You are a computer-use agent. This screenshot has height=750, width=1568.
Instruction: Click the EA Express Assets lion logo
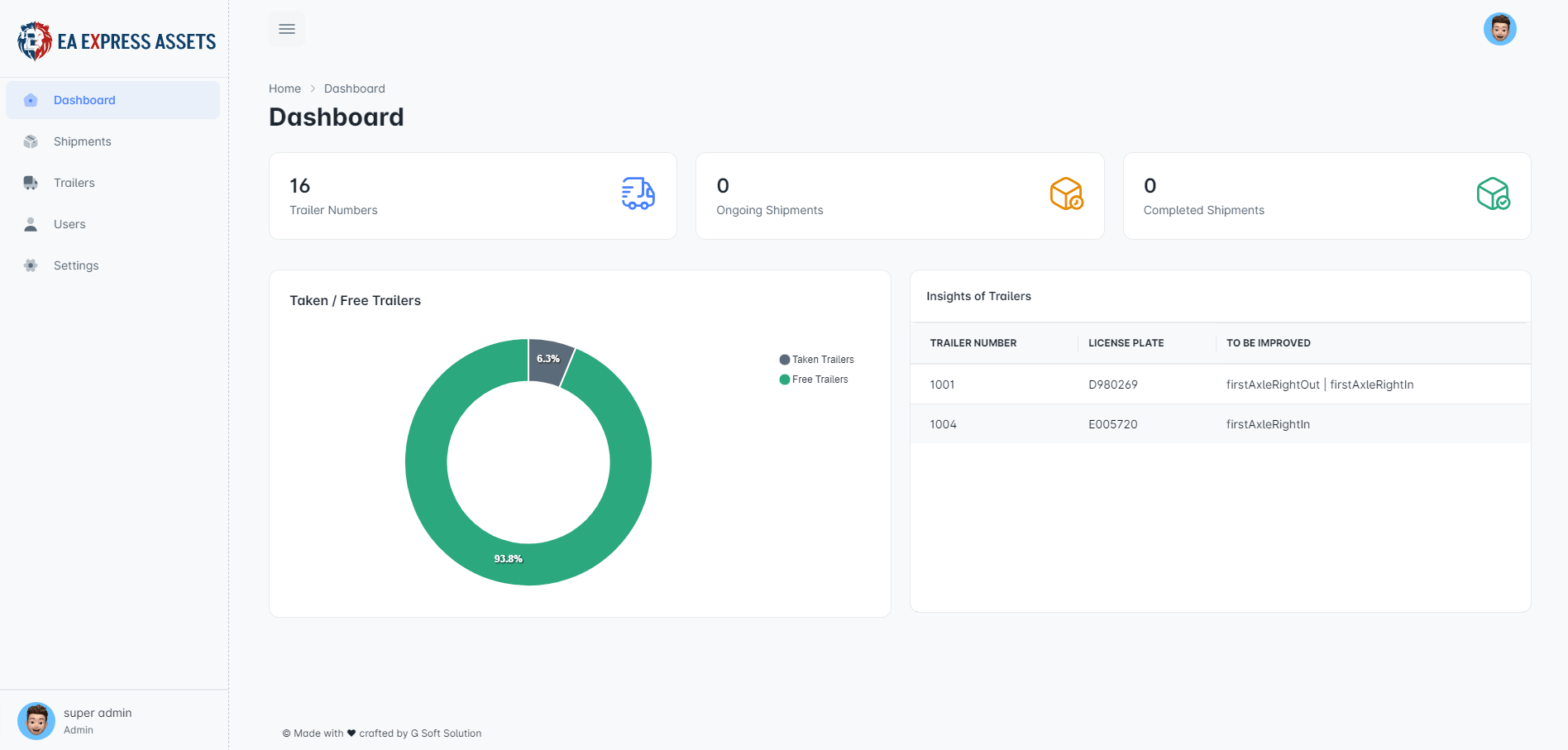pyautogui.click(x=35, y=41)
